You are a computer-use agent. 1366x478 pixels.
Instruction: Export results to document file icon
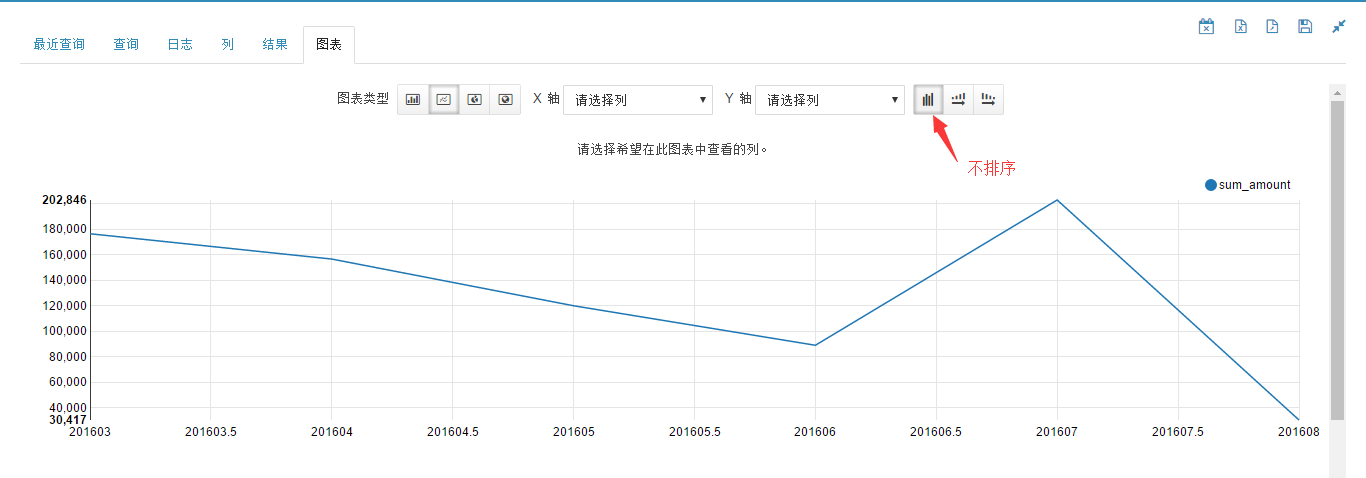coord(1272,27)
